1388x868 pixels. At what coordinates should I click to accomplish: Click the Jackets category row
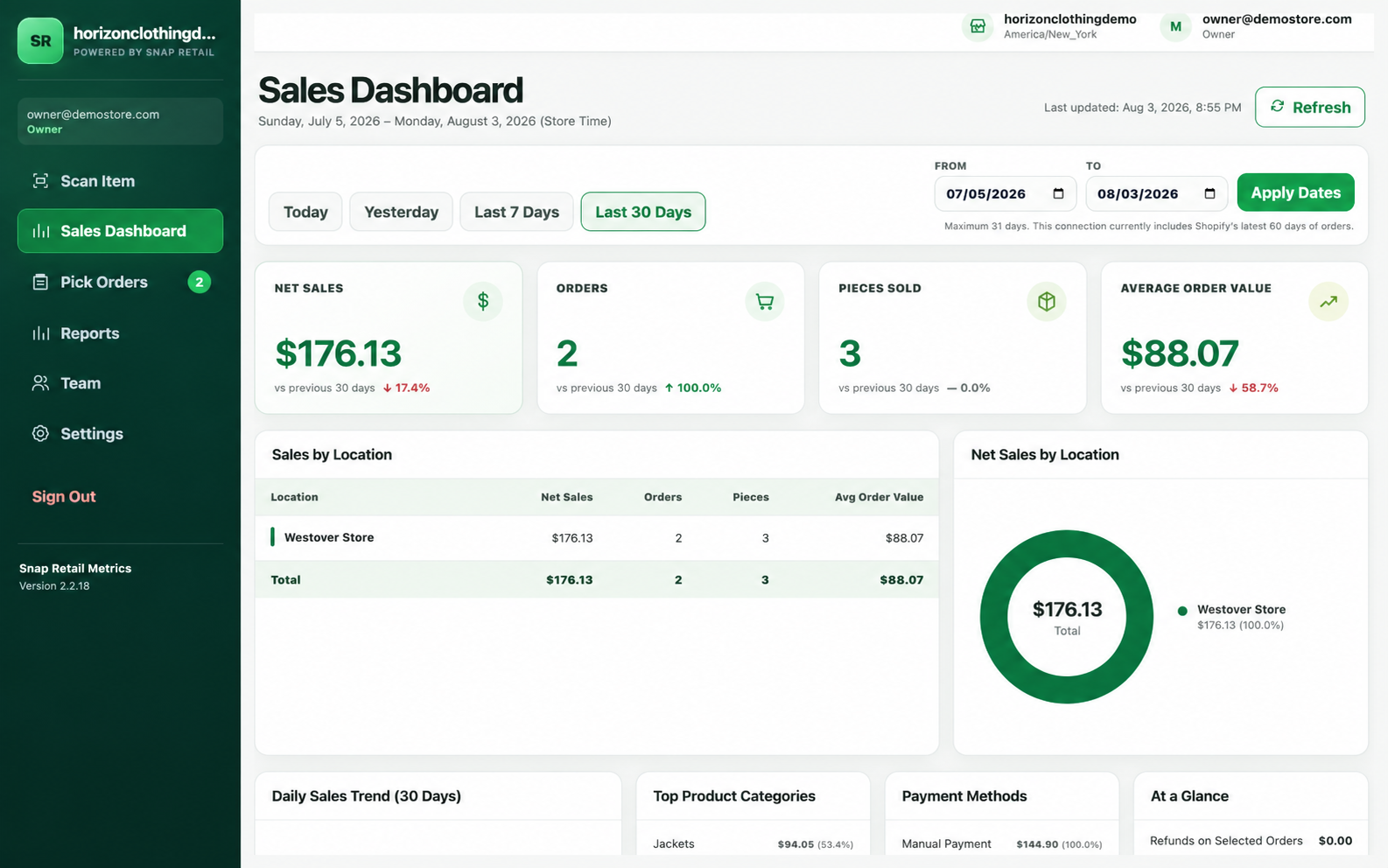(753, 843)
